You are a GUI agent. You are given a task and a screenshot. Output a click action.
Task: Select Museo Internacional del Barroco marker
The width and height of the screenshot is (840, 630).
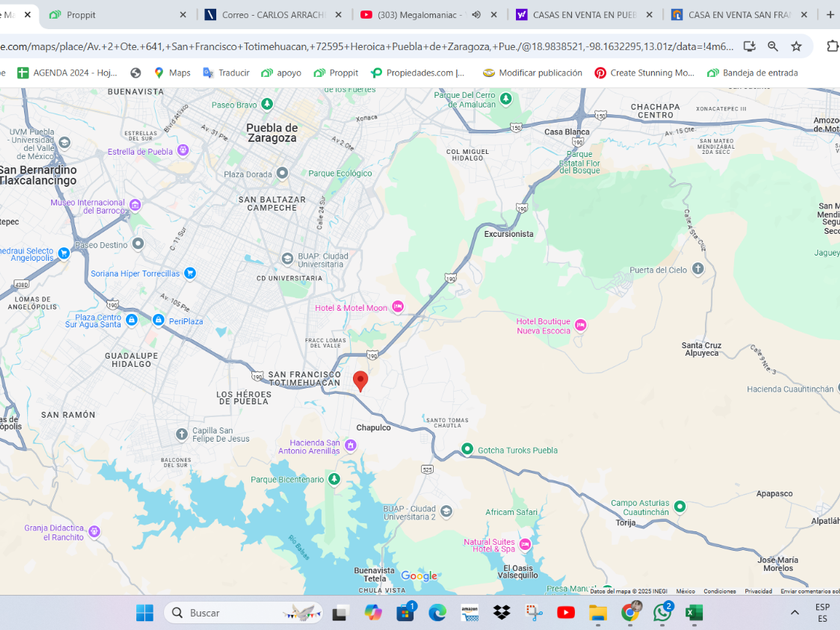coord(136,205)
